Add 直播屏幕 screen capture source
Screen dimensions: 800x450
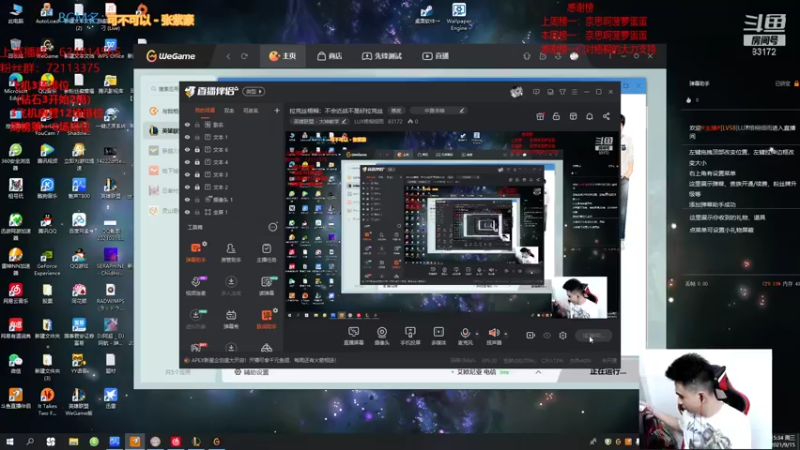click(353, 336)
